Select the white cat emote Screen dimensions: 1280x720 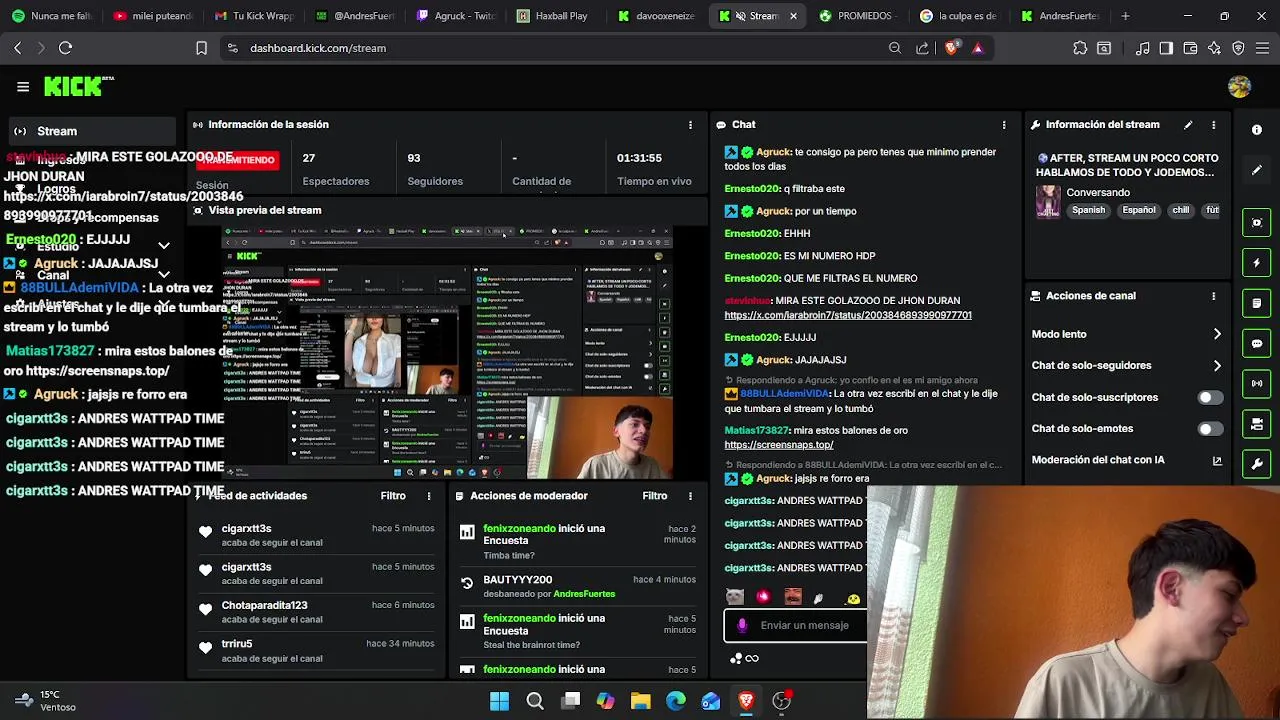[x=735, y=597]
